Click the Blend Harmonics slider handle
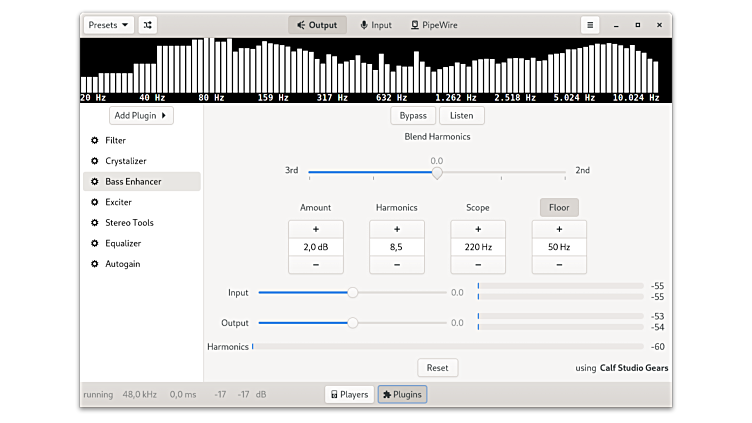The width and height of the screenshot is (752, 423). (437, 172)
